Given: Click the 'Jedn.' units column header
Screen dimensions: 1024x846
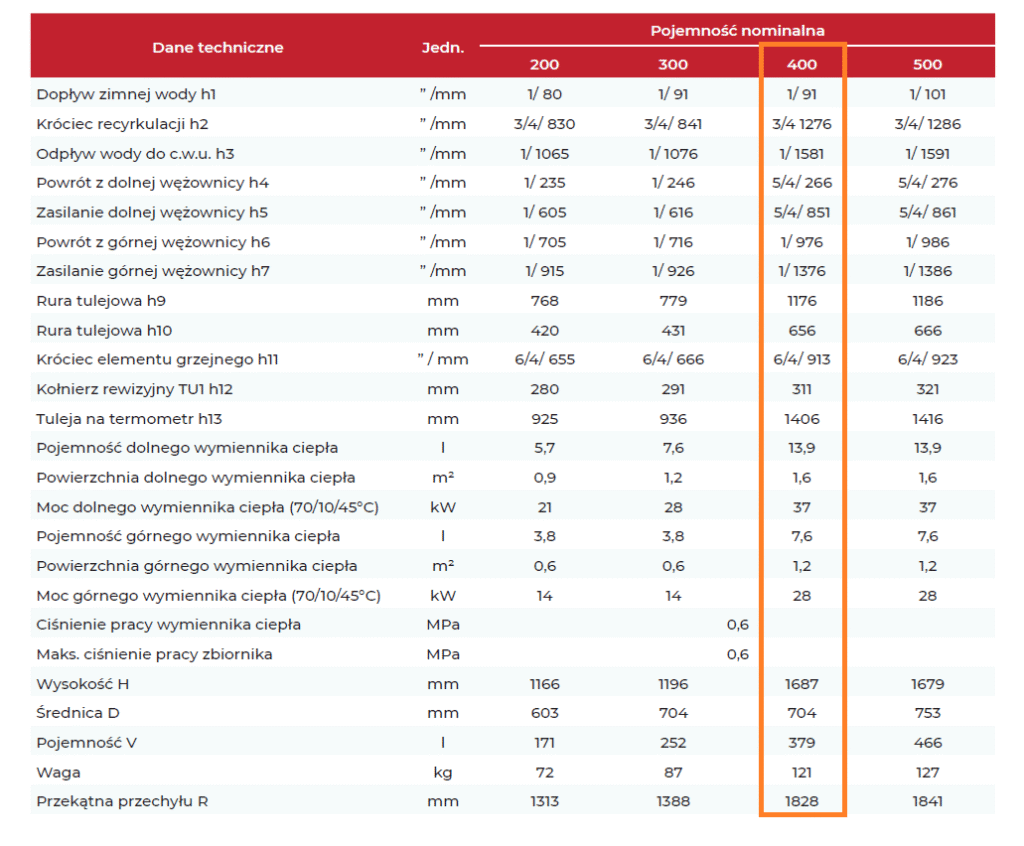Looking at the screenshot, I should pyautogui.click(x=442, y=47).
